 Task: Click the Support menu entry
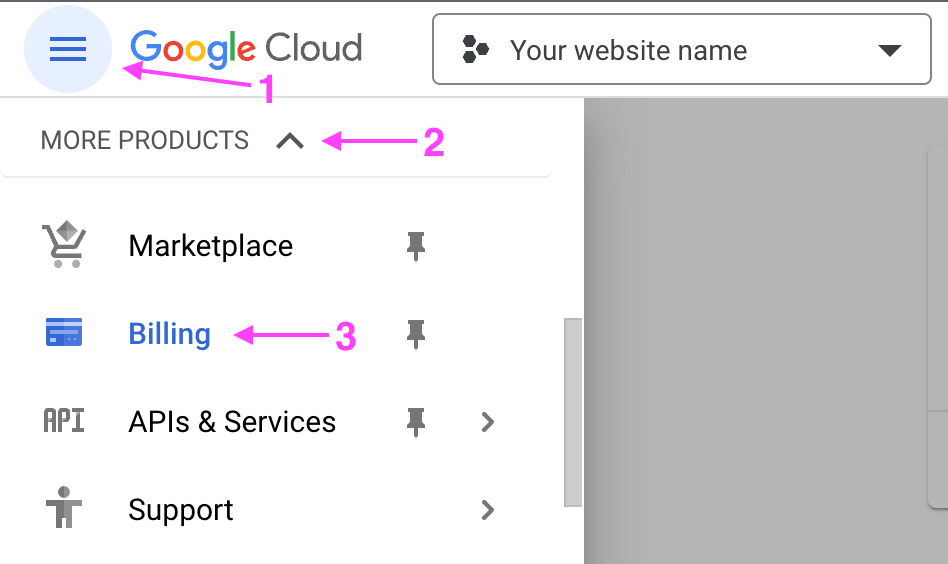(181, 510)
